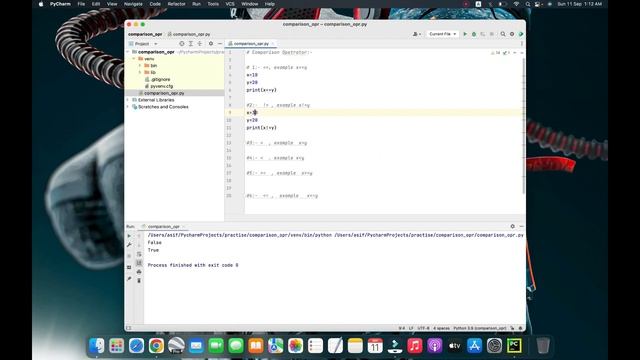The width and height of the screenshot is (640, 360).
Task: Start debugging with the bug icon
Action: 473,34
